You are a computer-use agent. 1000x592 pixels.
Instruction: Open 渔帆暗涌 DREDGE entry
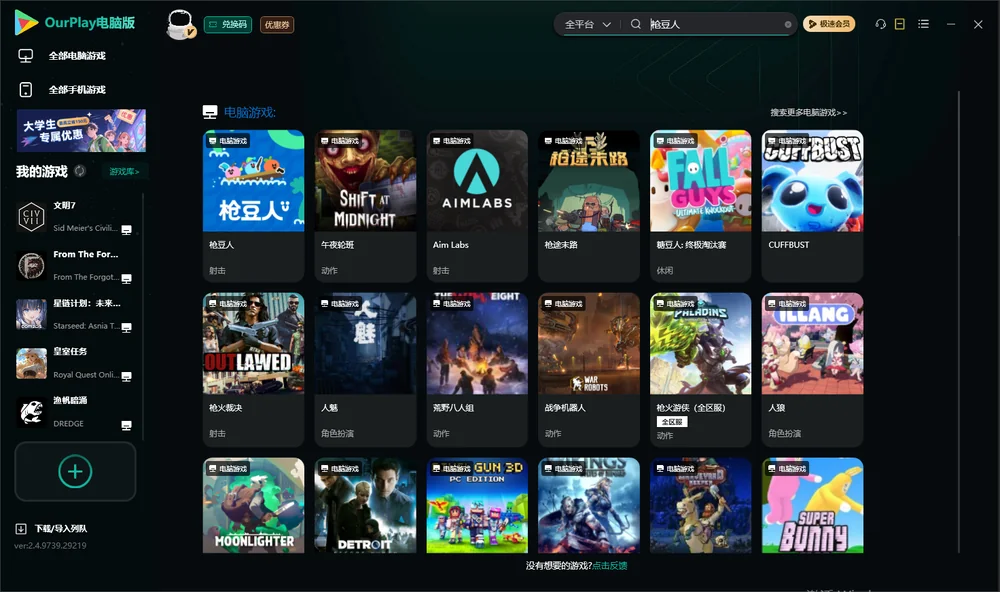click(x=75, y=412)
